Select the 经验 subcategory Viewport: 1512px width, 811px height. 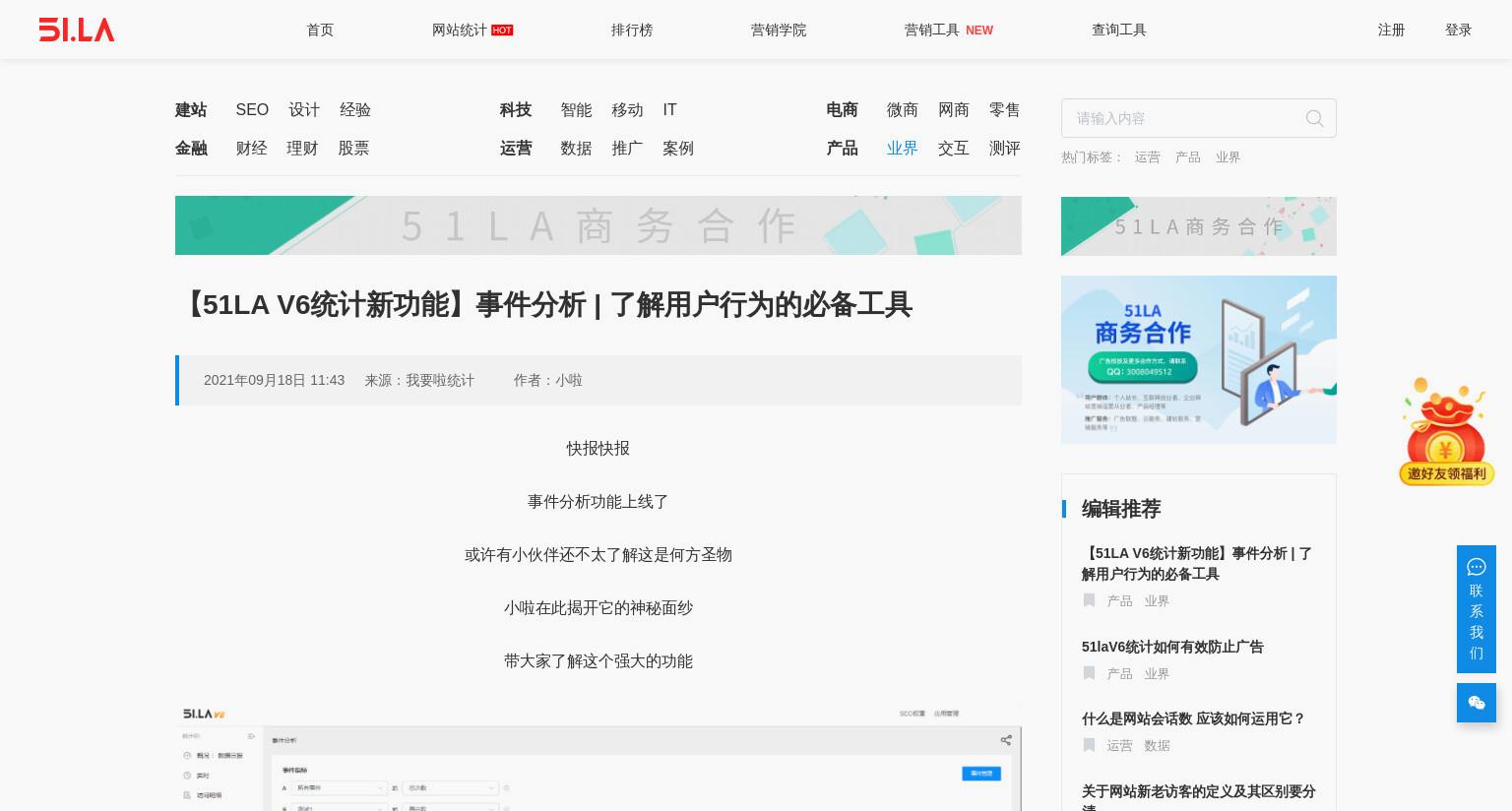point(355,109)
